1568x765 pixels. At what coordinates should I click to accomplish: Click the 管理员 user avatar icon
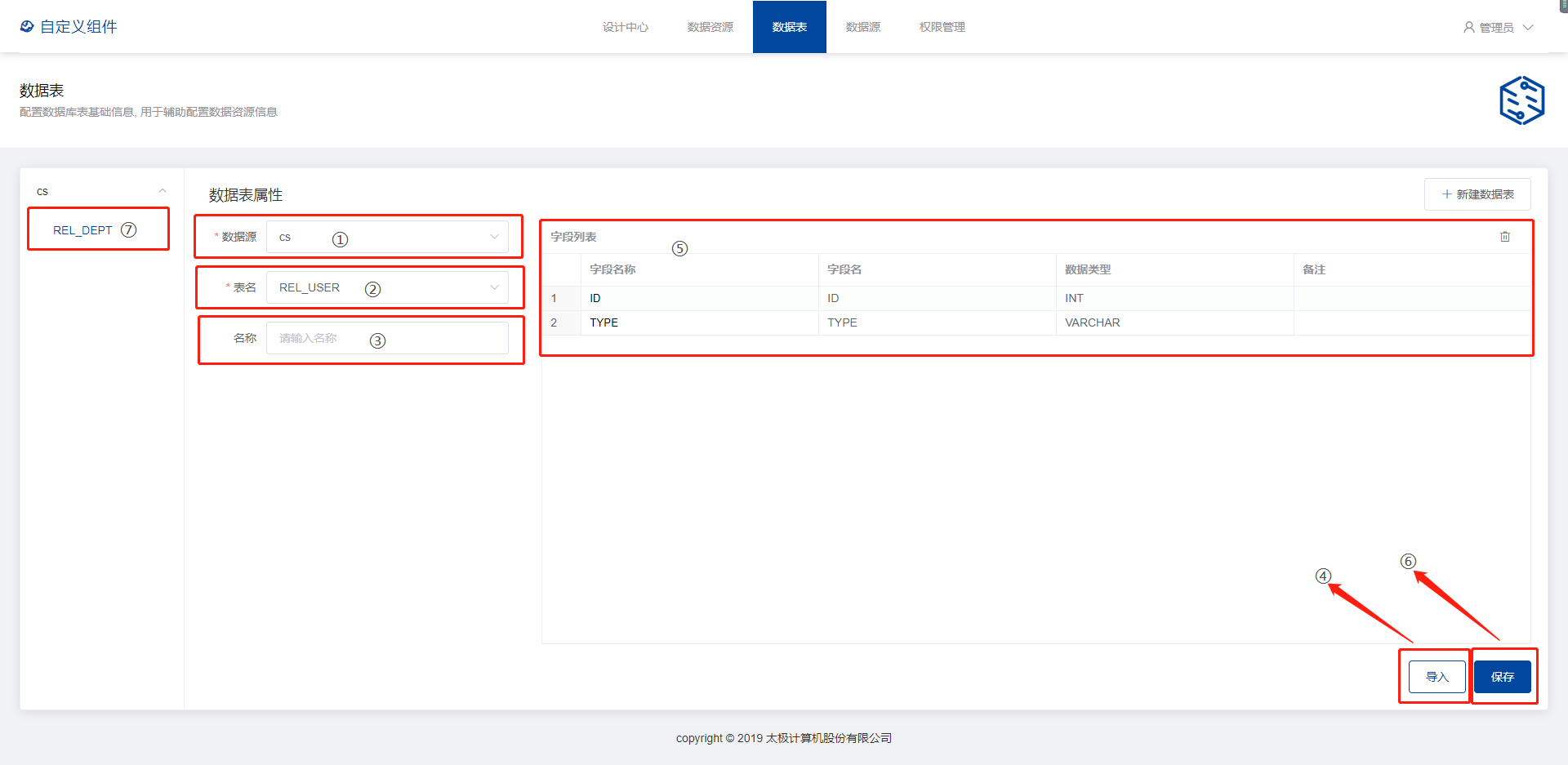coord(1468,28)
